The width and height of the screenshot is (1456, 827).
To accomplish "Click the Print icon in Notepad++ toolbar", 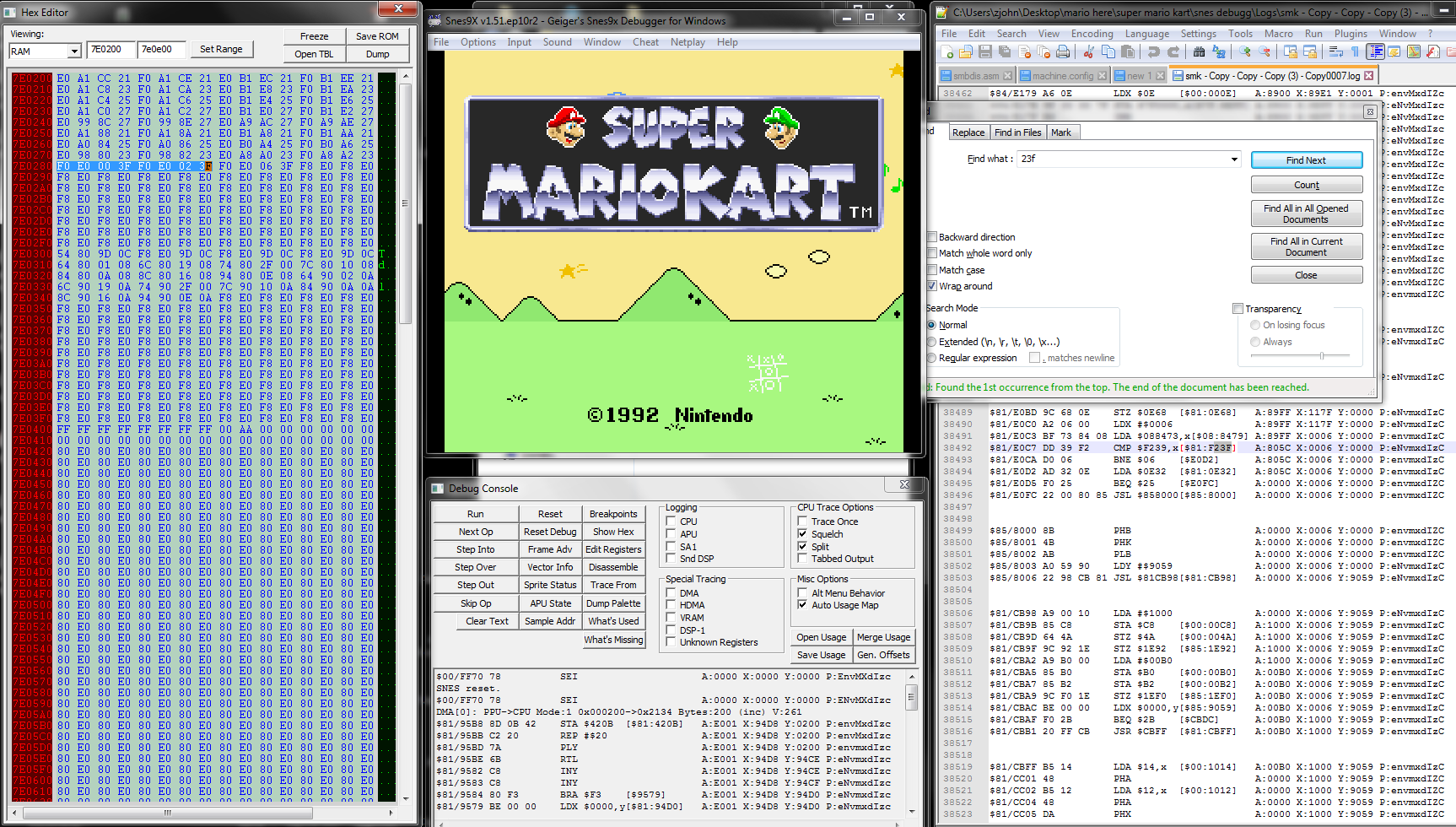I will point(1063,51).
